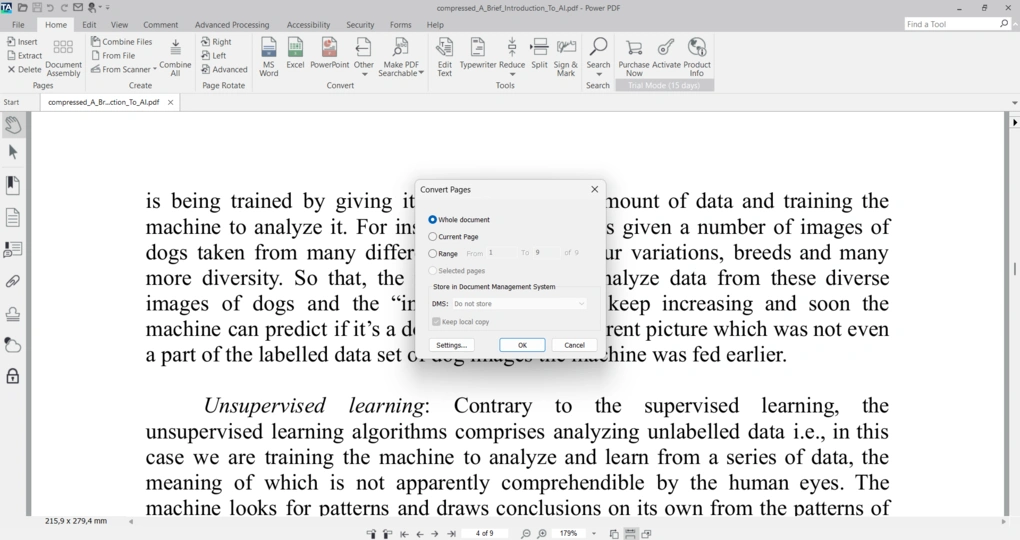The width and height of the screenshot is (1020, 540).
Task: Expand the user account dropdown in title bar
Action: [x=101, y=8]
